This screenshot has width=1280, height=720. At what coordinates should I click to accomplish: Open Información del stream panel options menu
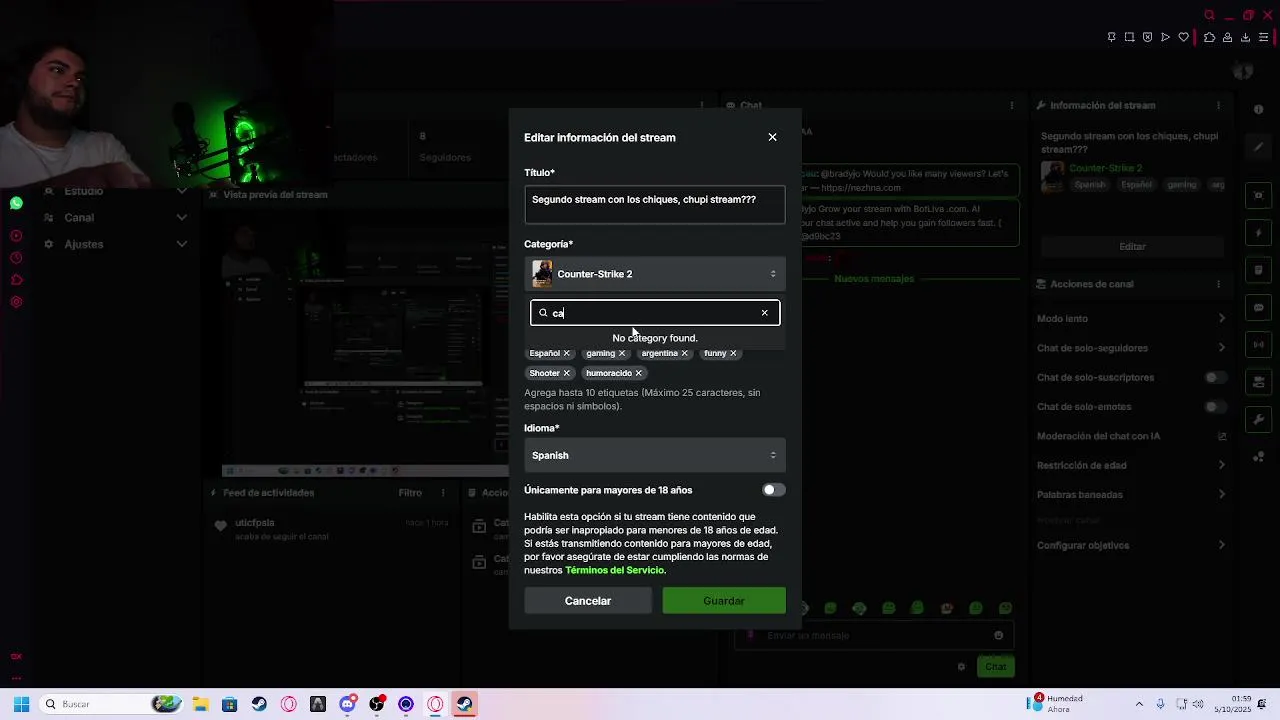[1218, 105]
